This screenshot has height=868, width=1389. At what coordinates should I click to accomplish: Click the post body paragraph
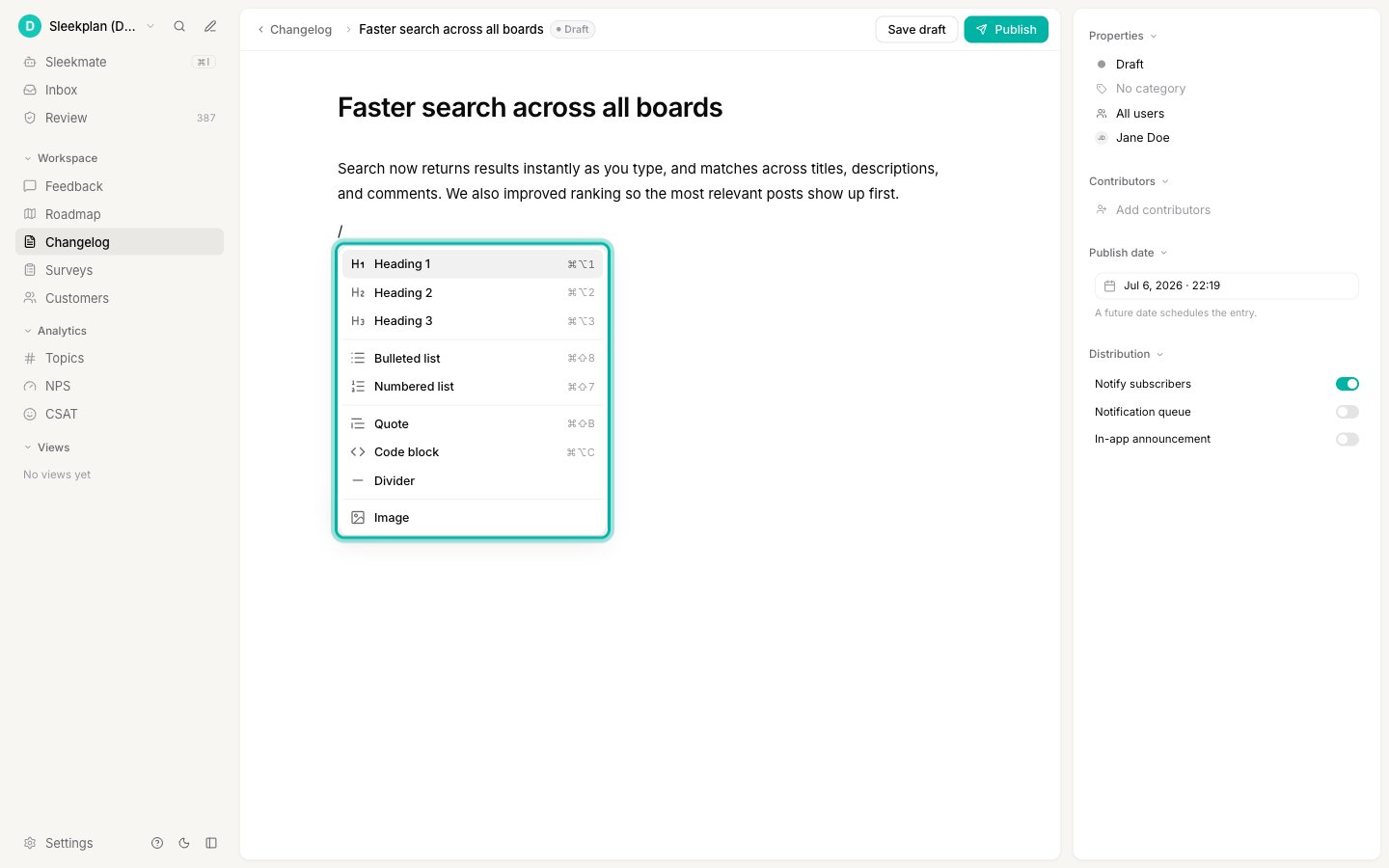point(639,181)
